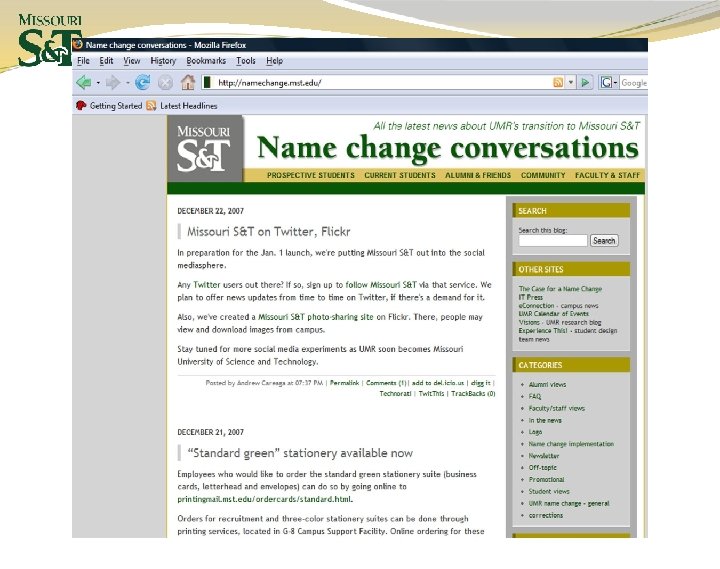720x569 pixels.
Task: Open the Faculty/staff views category
Action: click(x=557, y=408)
